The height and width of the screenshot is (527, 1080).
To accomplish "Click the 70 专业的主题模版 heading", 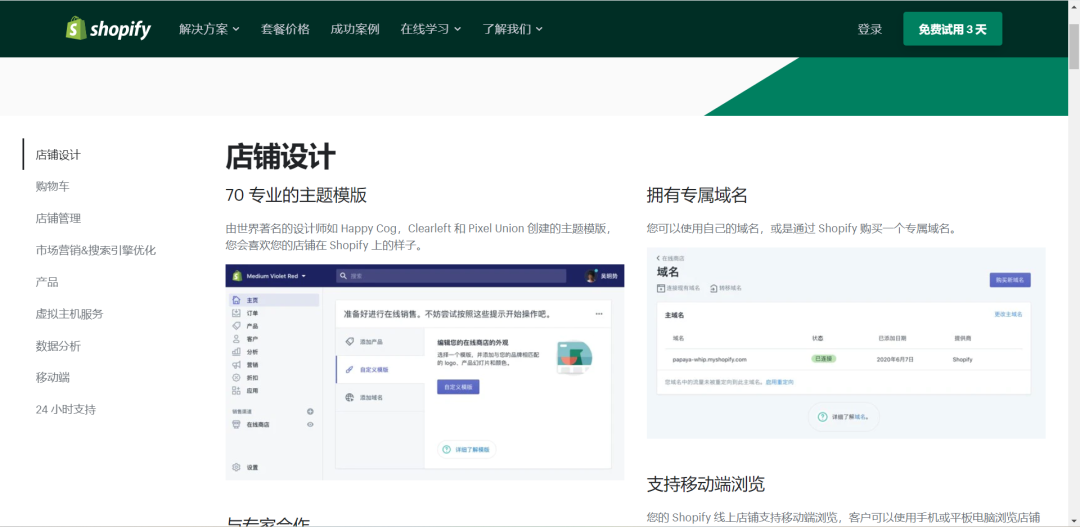I will 296,195.
